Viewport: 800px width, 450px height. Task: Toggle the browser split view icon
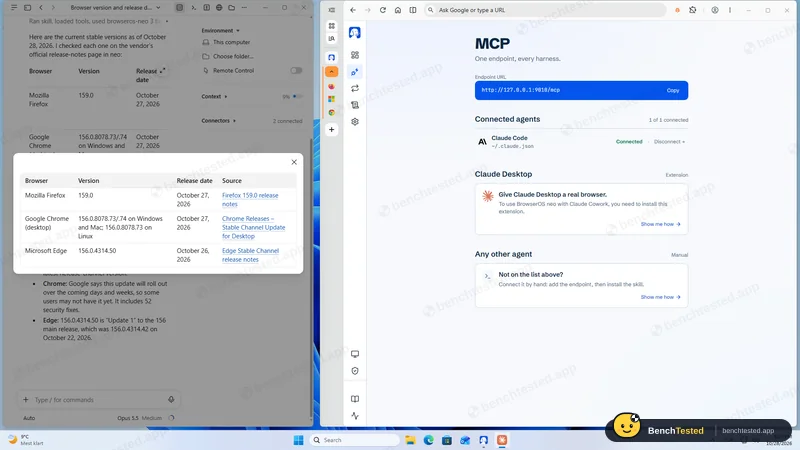[x=413, y=10]
